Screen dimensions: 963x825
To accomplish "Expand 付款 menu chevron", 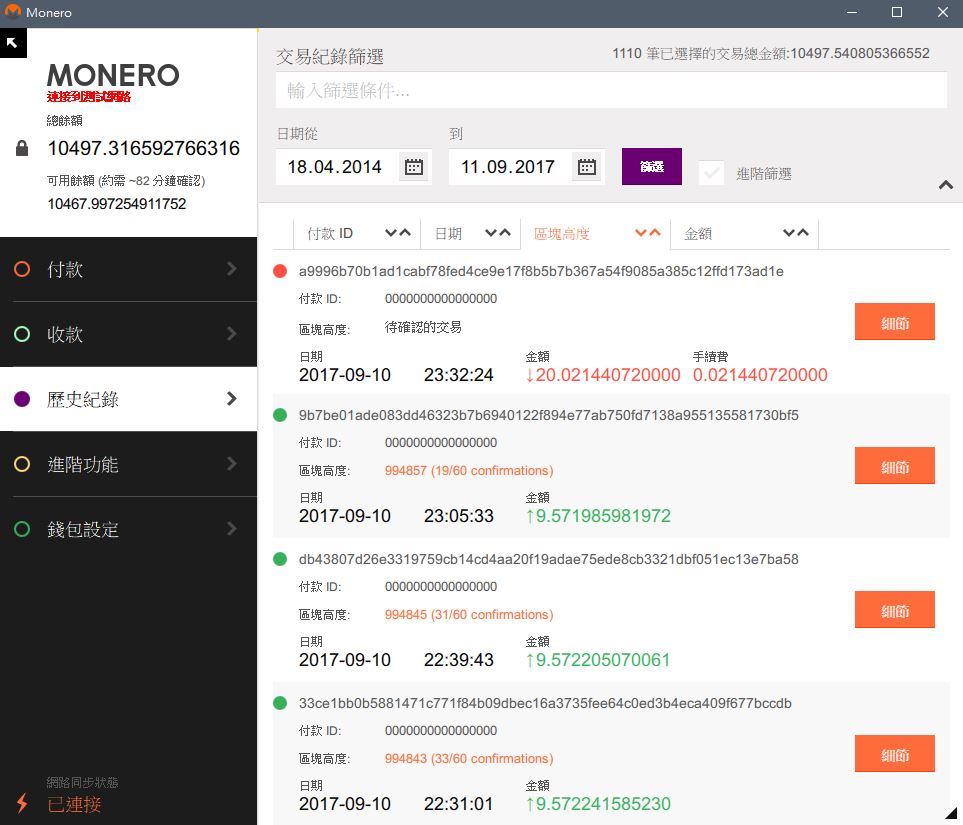I will coord(232,268).
